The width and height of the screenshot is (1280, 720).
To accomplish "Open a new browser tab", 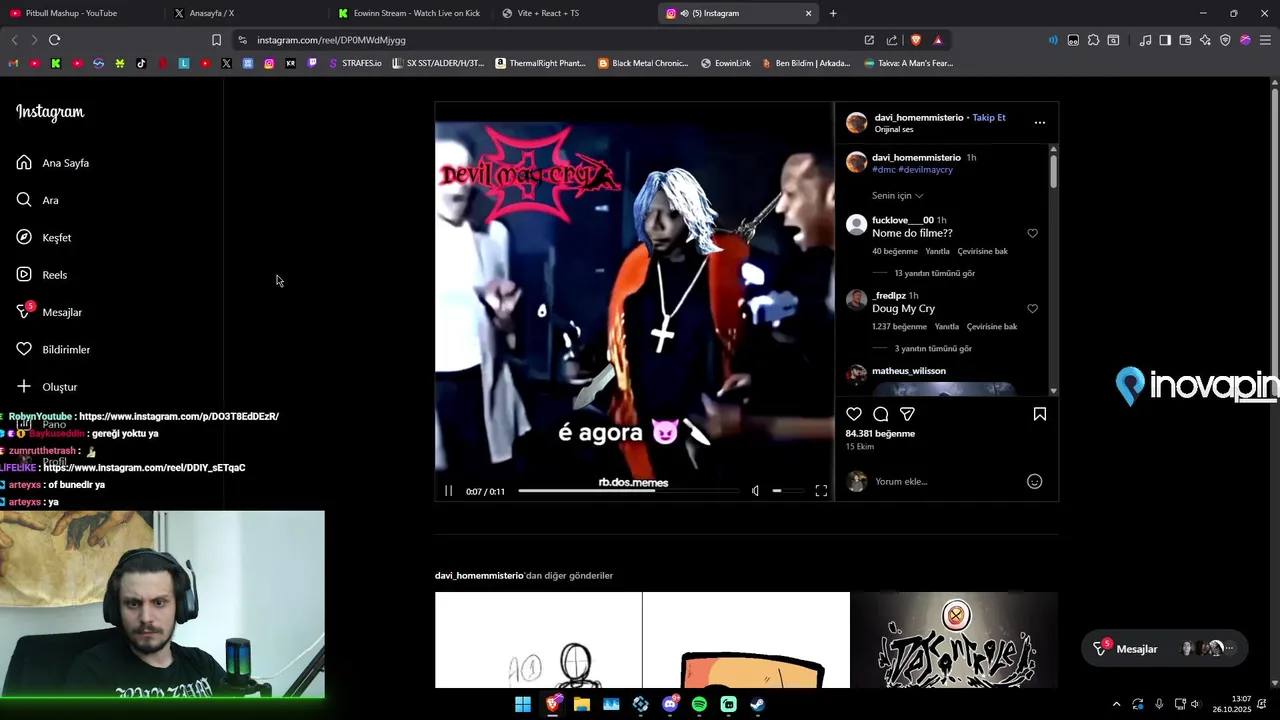I will (x=833, y=13).
